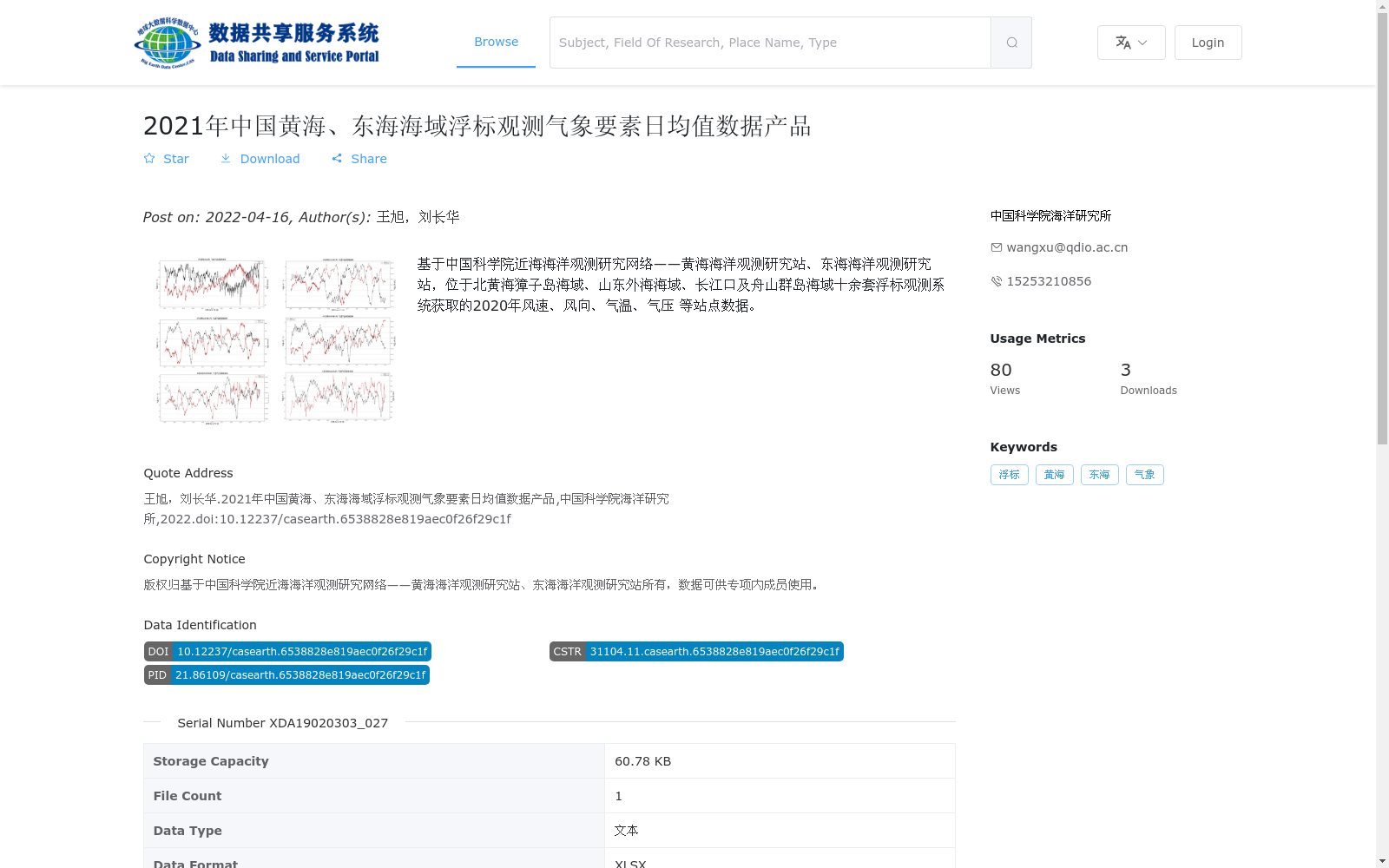The height and width of the screenshot is (868, 1389).
Task: Click the dataset title heading
Action: point(477,126)
